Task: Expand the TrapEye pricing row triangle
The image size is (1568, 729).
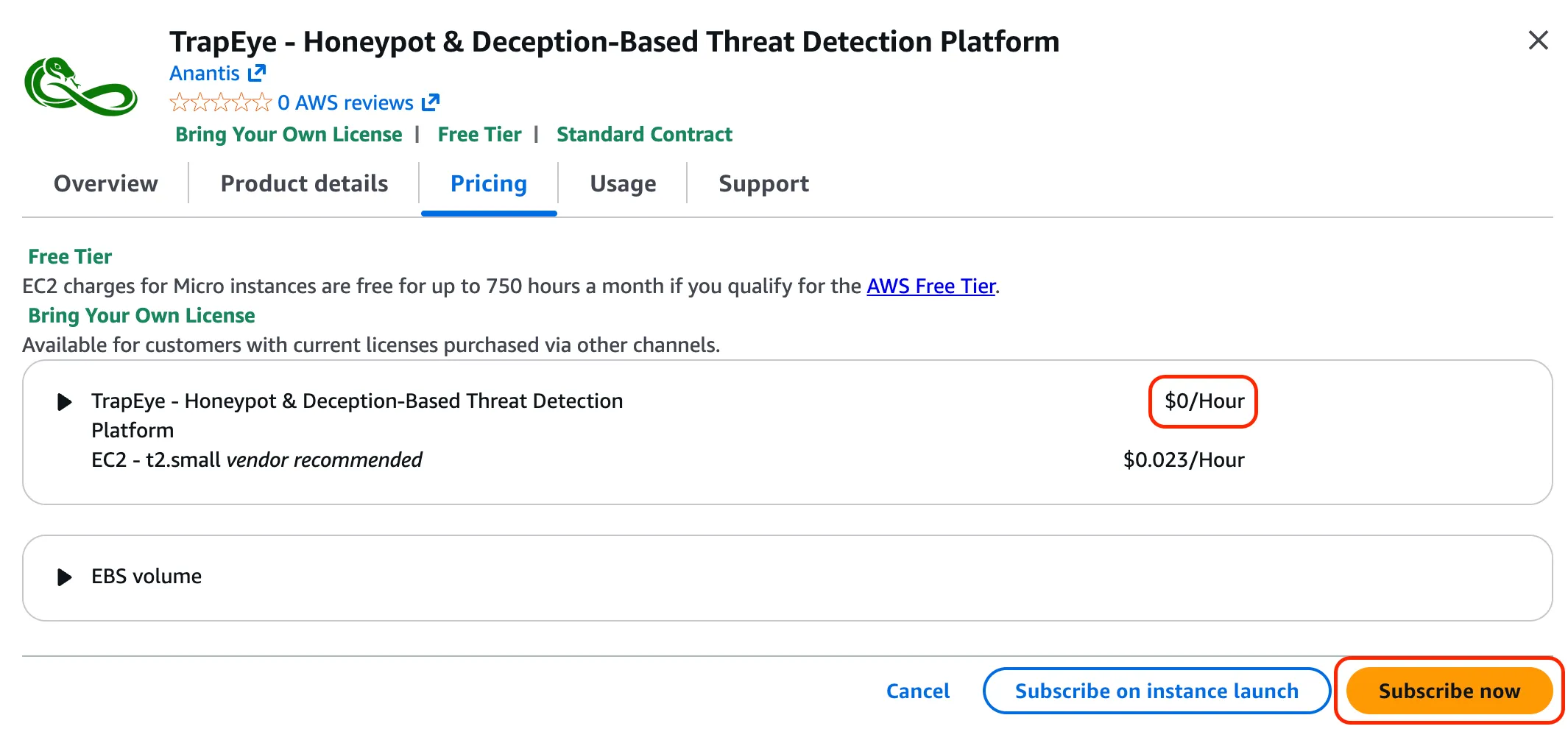Action: click(65, 402)
